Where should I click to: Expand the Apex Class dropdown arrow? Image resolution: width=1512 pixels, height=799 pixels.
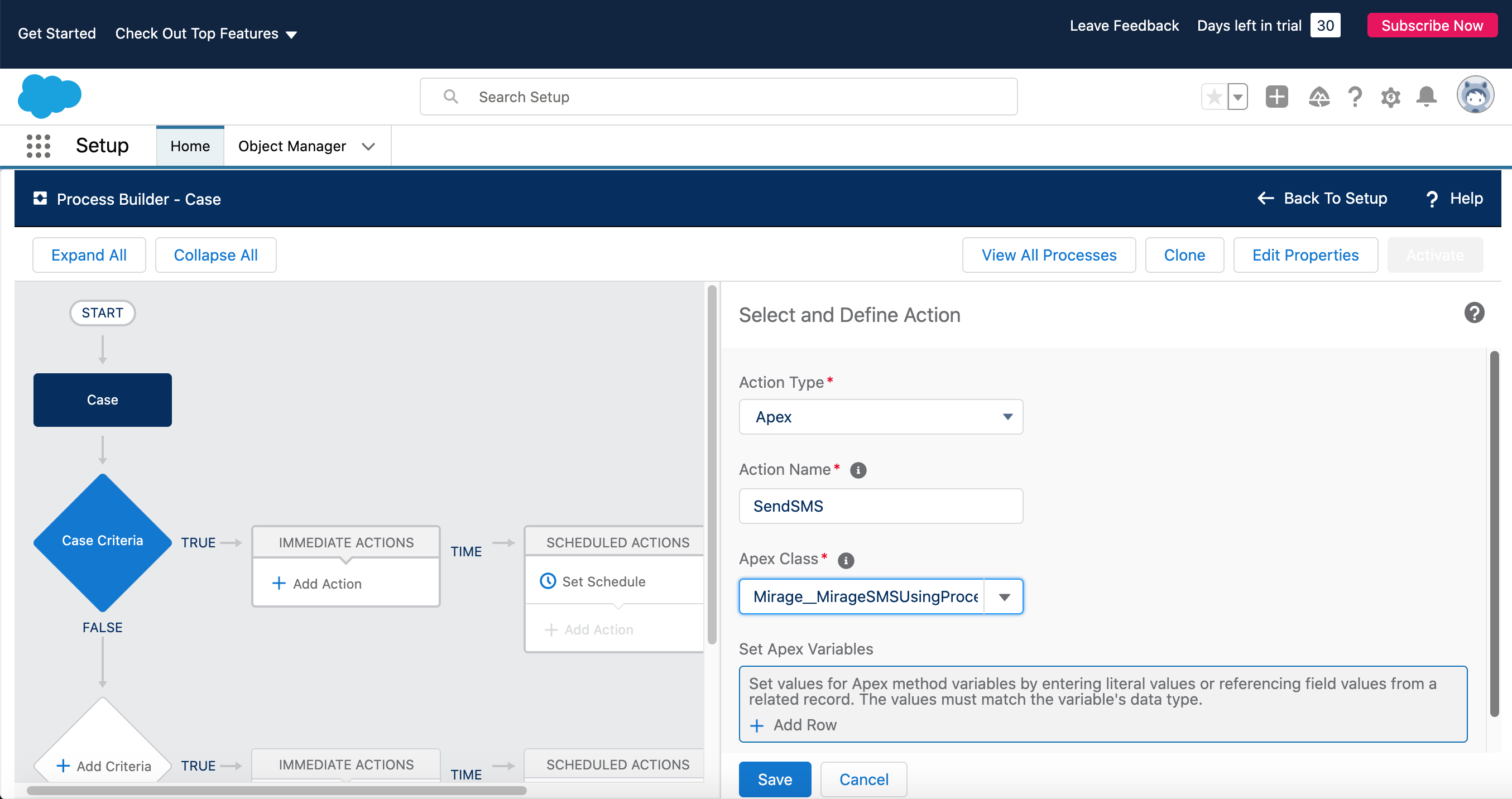(1004, 597)
